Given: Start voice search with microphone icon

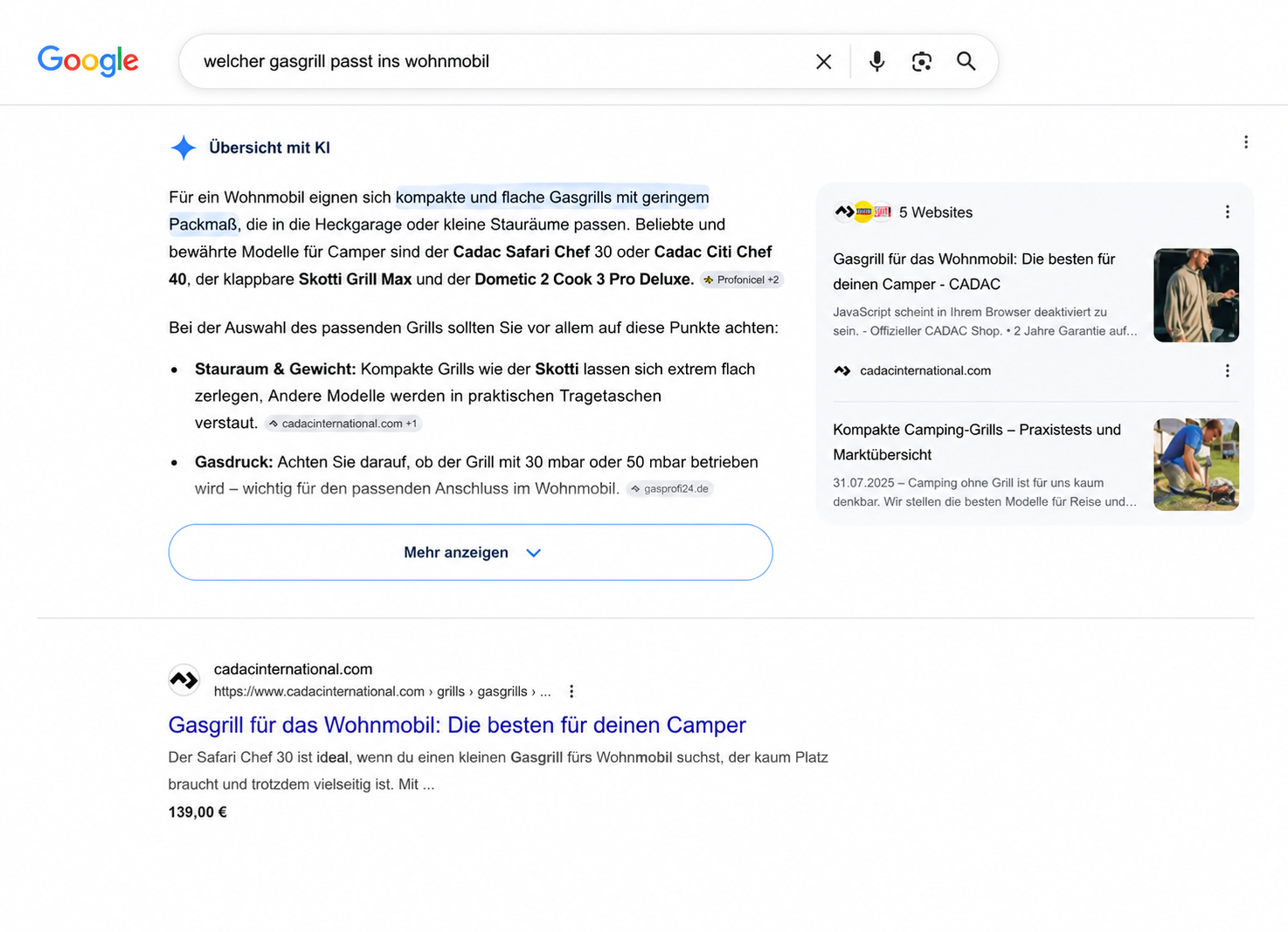Looking at the screenshot, I should click(877, 61).
